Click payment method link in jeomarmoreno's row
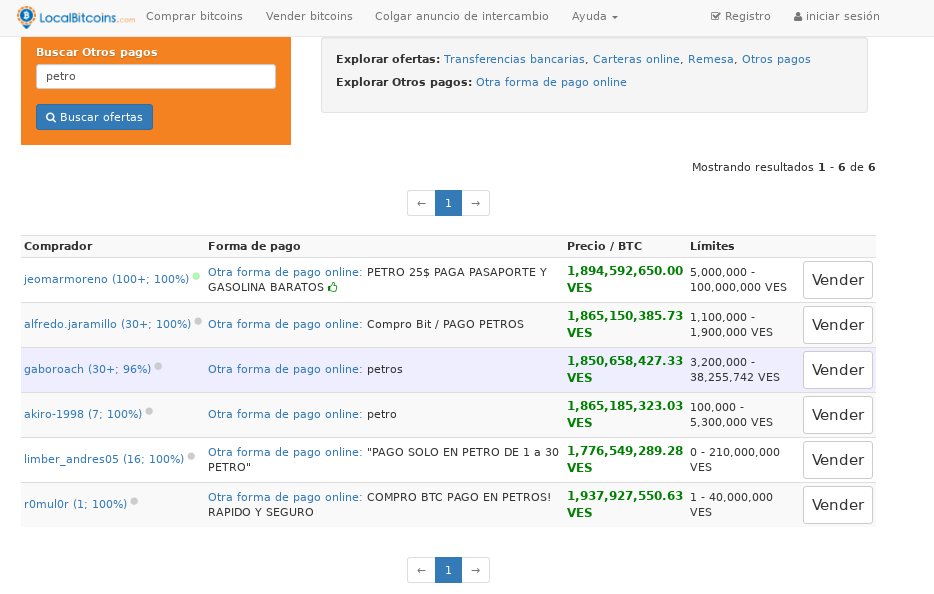 coord(285,272)
